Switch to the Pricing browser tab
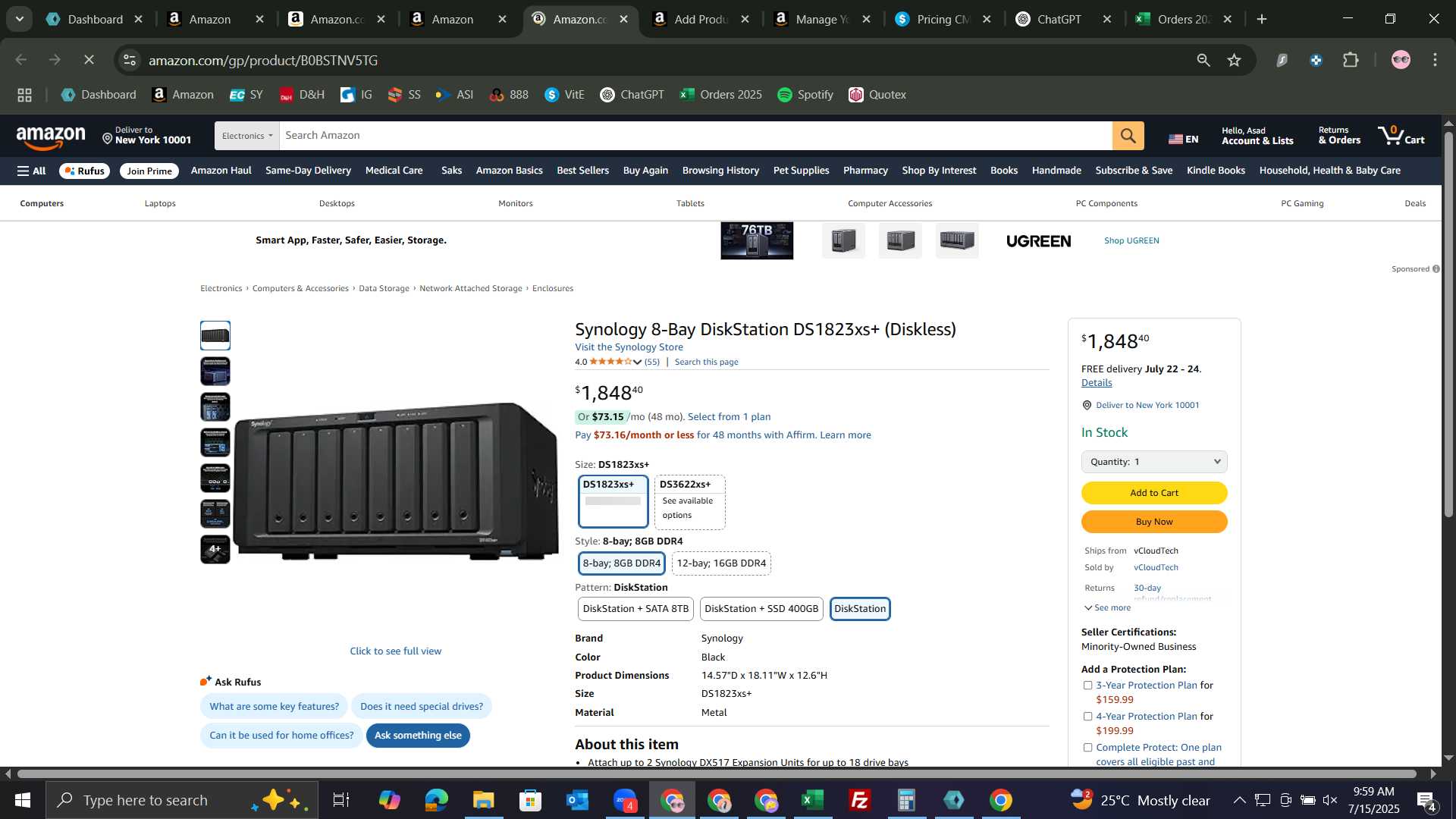1456x819 pixels. tap(944, 19)
